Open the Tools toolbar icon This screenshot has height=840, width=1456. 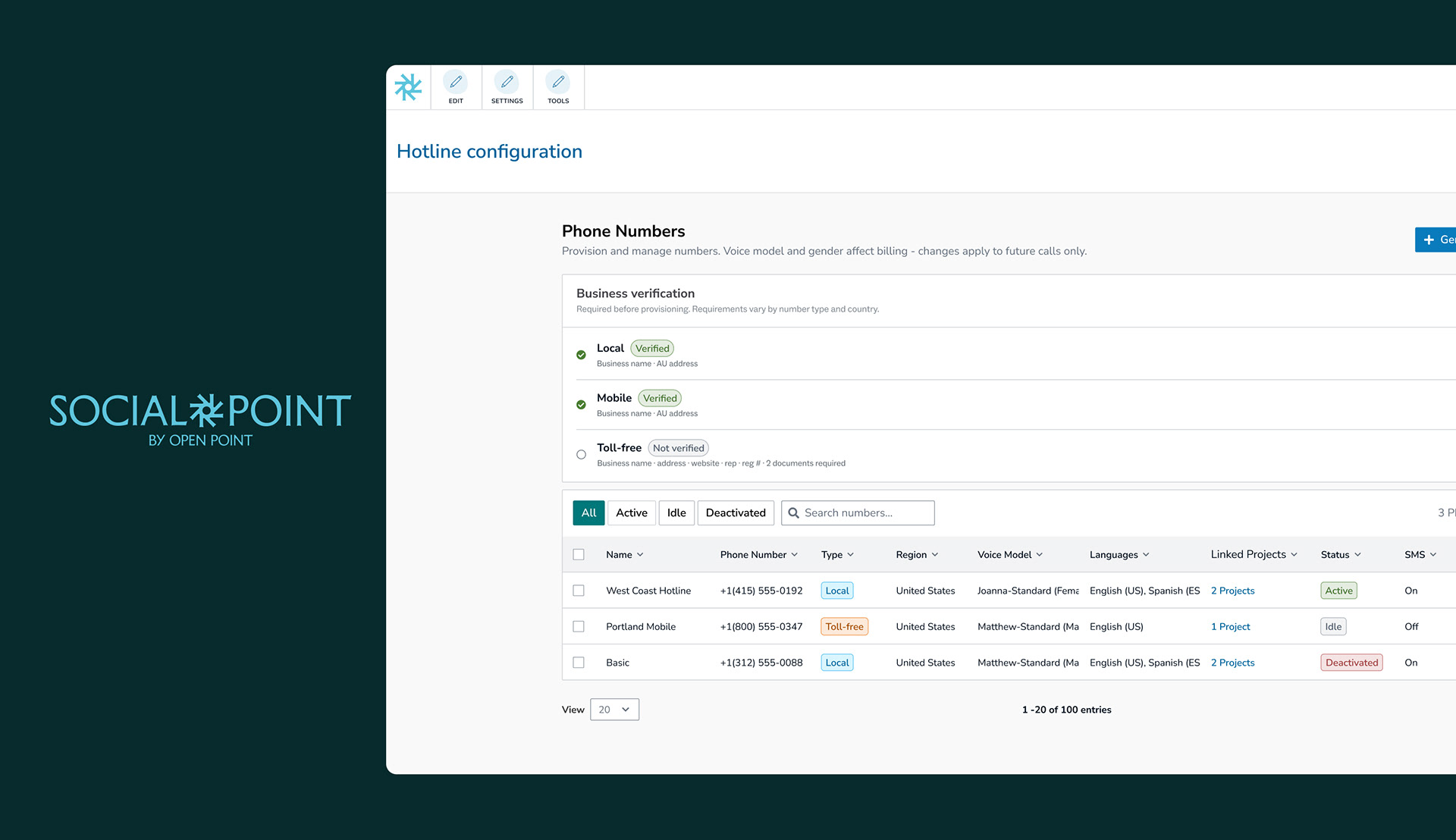pyautogui.click(x=558, y=82)
